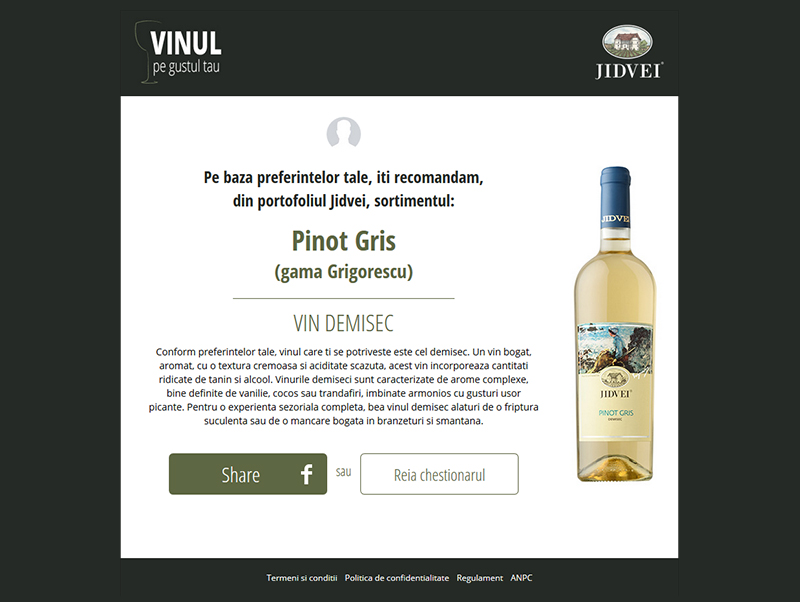This screenshot has height=602, width=800.
Task: Click the JIDVEI wordmark text in header
Action: tap(629, 70)
